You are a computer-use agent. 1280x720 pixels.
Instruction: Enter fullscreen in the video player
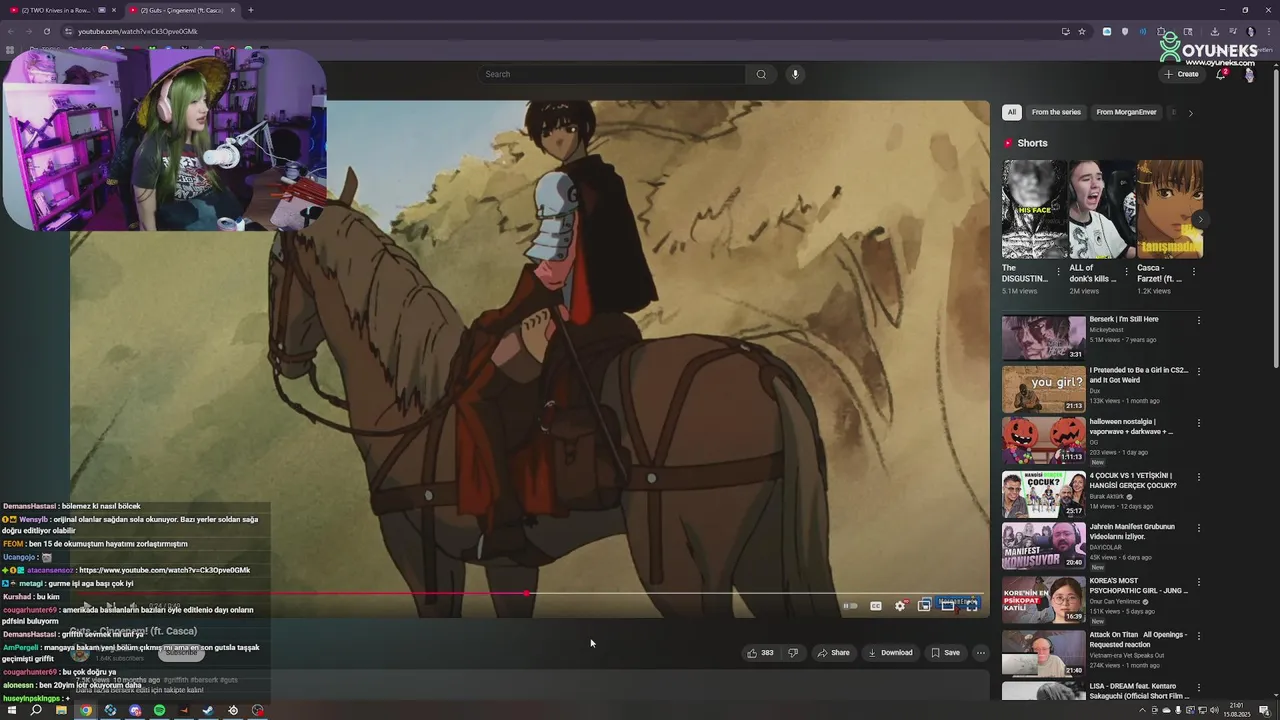coord(972,605)
